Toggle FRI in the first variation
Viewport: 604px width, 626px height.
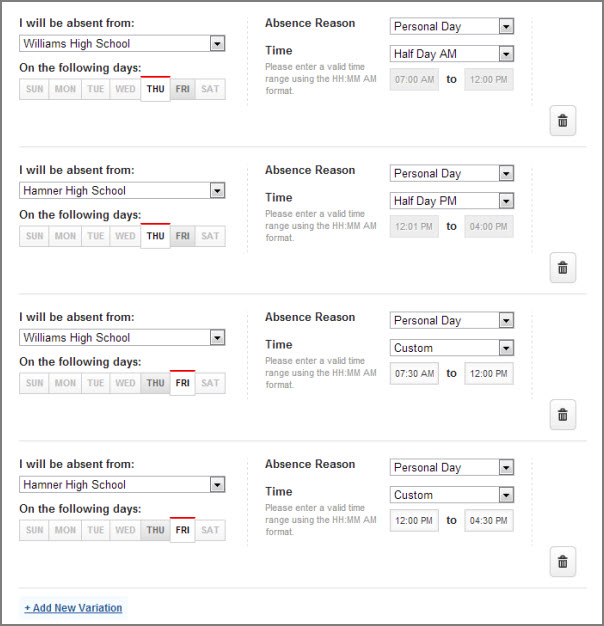click(183, 90)
